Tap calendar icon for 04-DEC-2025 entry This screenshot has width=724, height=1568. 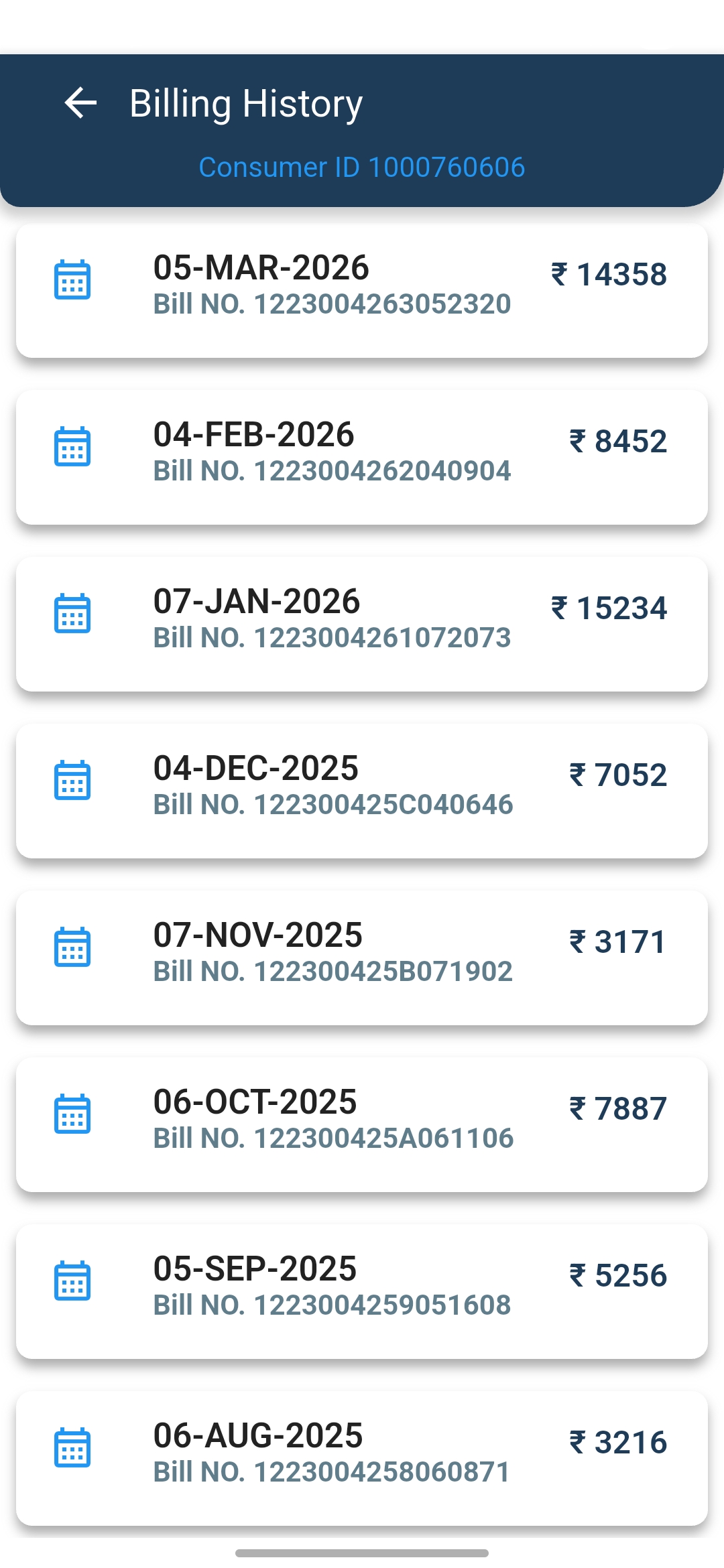[x=72, y=780]
